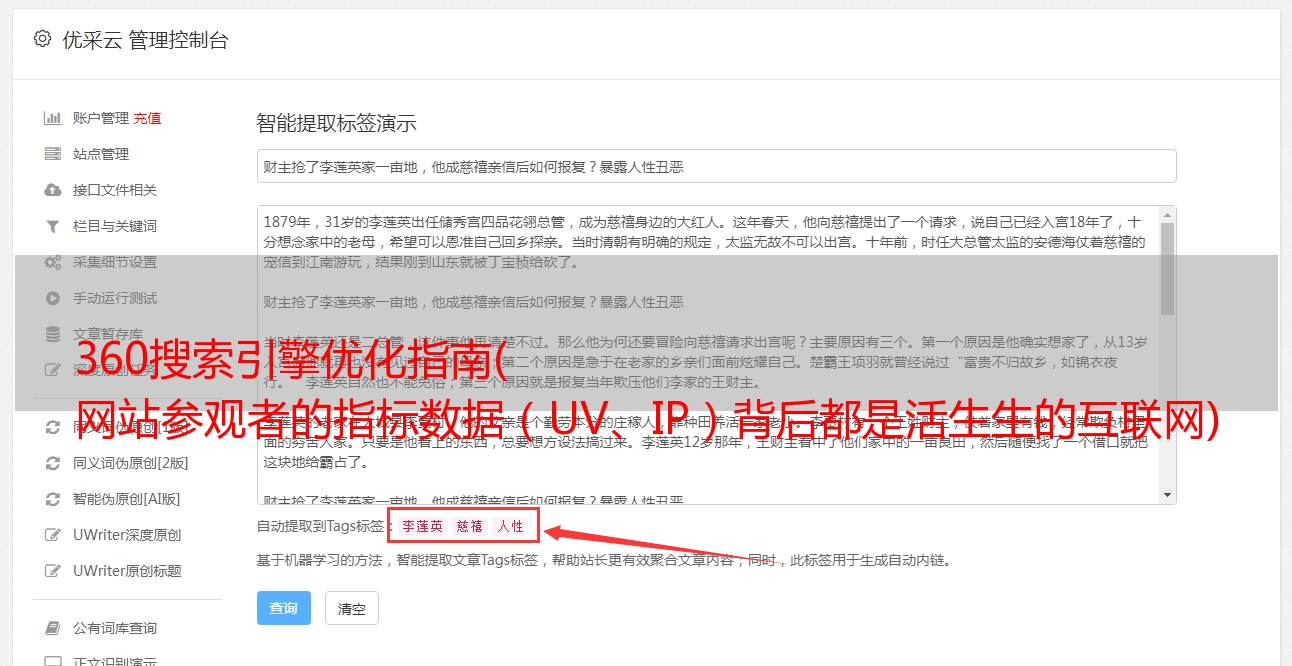
Task: Click the article title input field
Action: click(716, 167)
